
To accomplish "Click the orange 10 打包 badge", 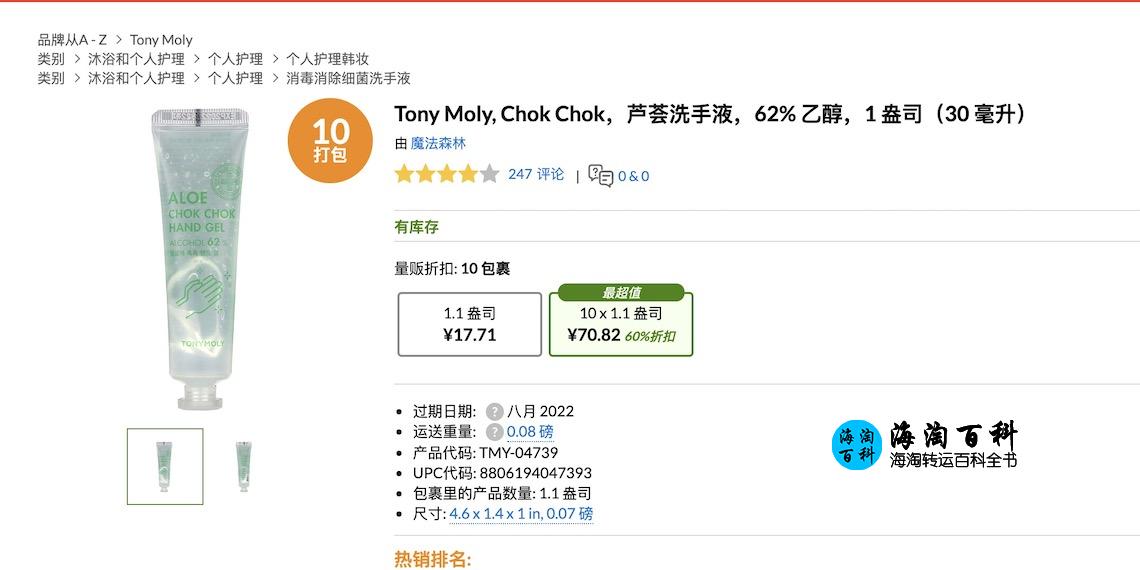I will (330, 140).
